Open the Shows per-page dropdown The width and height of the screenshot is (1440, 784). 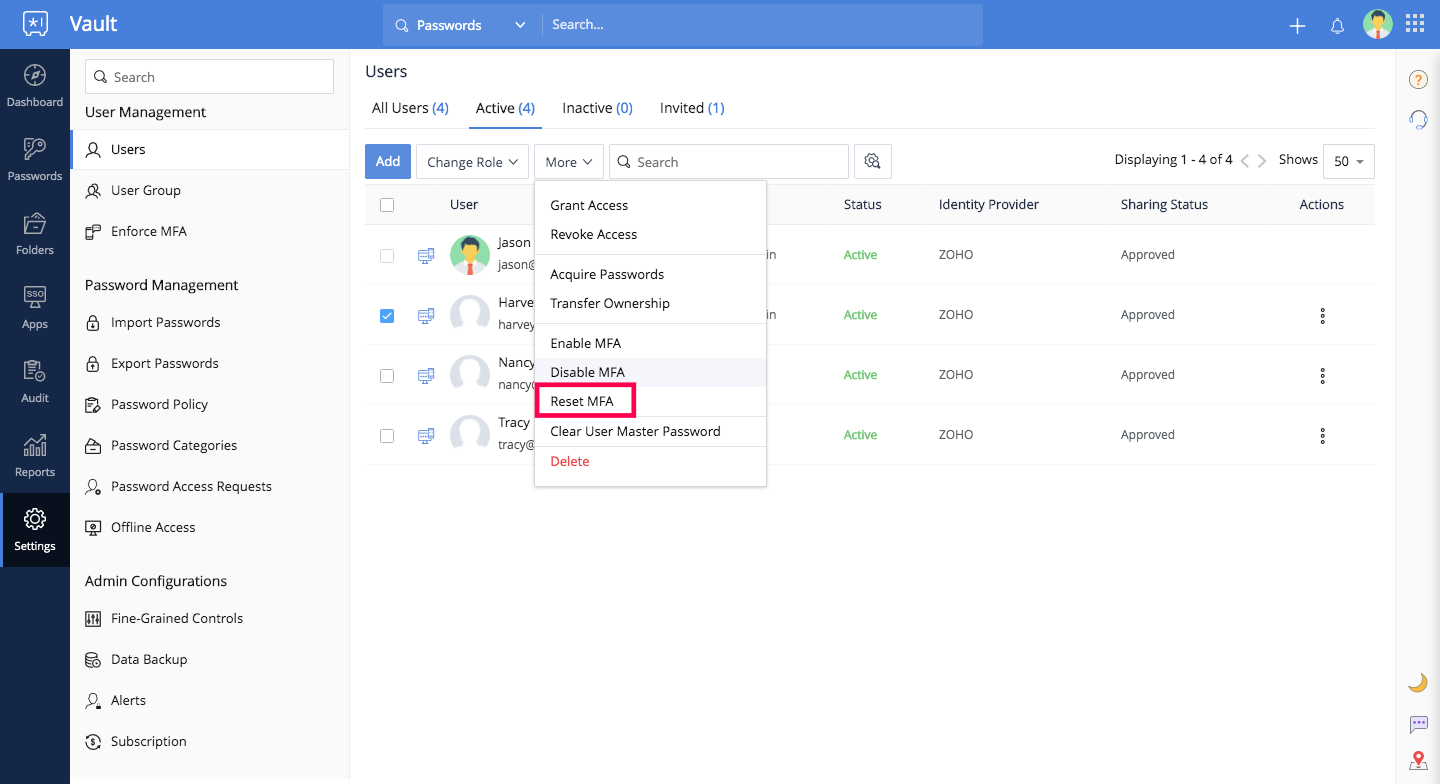point(1348,161)
